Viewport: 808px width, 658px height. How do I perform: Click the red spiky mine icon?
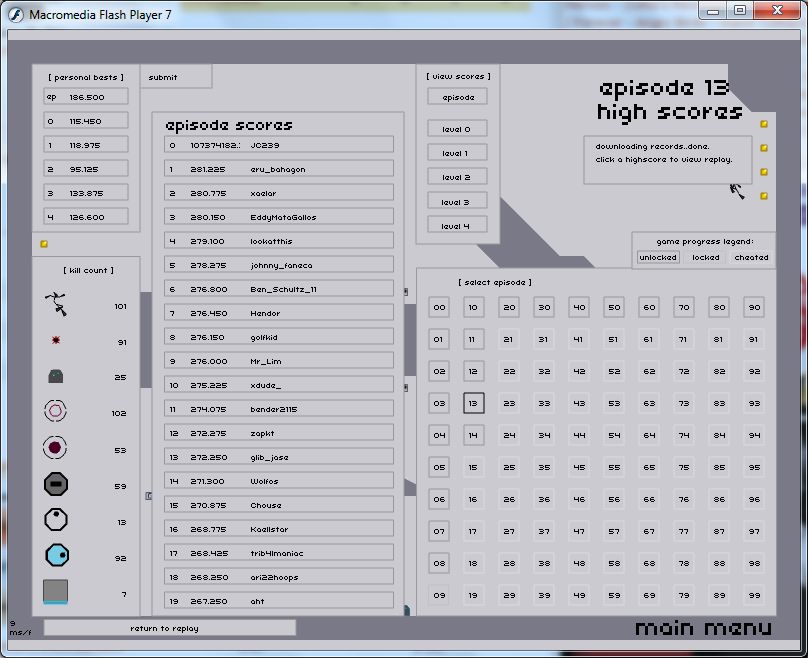coord(56,341)
